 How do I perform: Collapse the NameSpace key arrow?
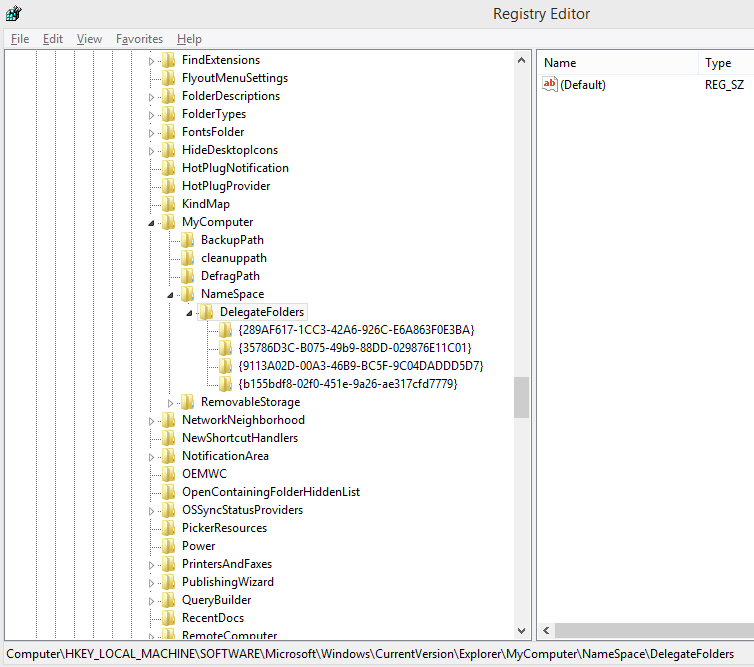[172, 295]
